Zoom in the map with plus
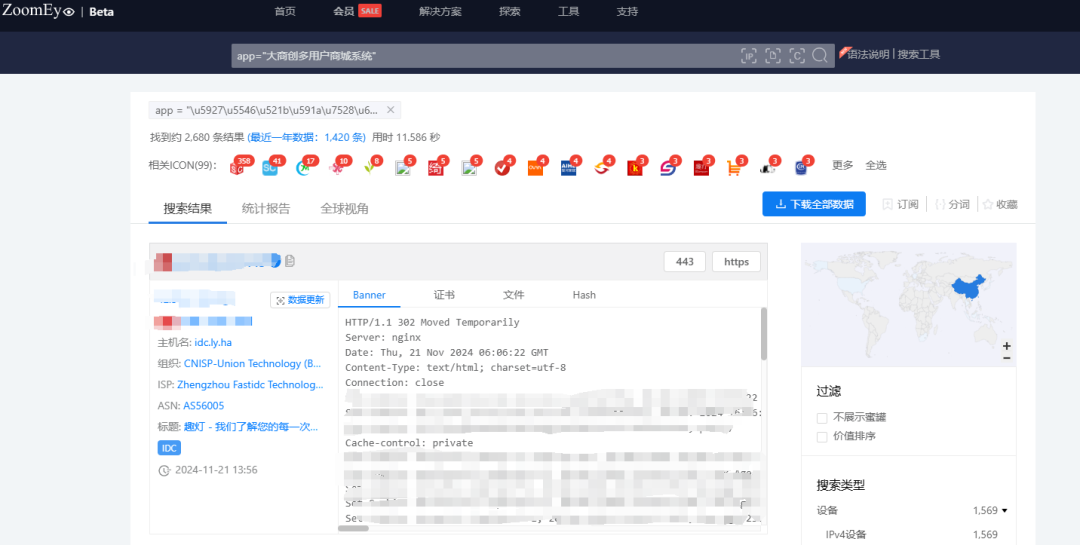 point(1006,346)
